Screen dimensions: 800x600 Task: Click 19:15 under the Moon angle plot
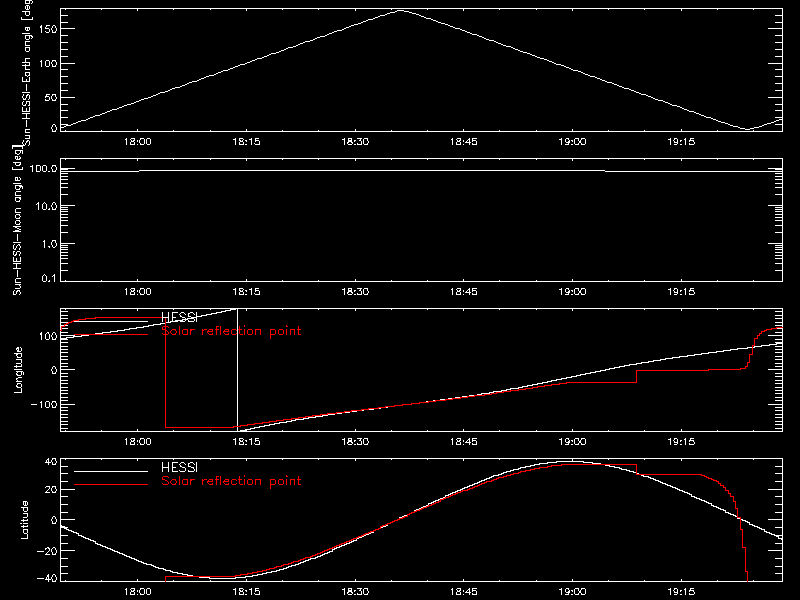tap(681, 292)
